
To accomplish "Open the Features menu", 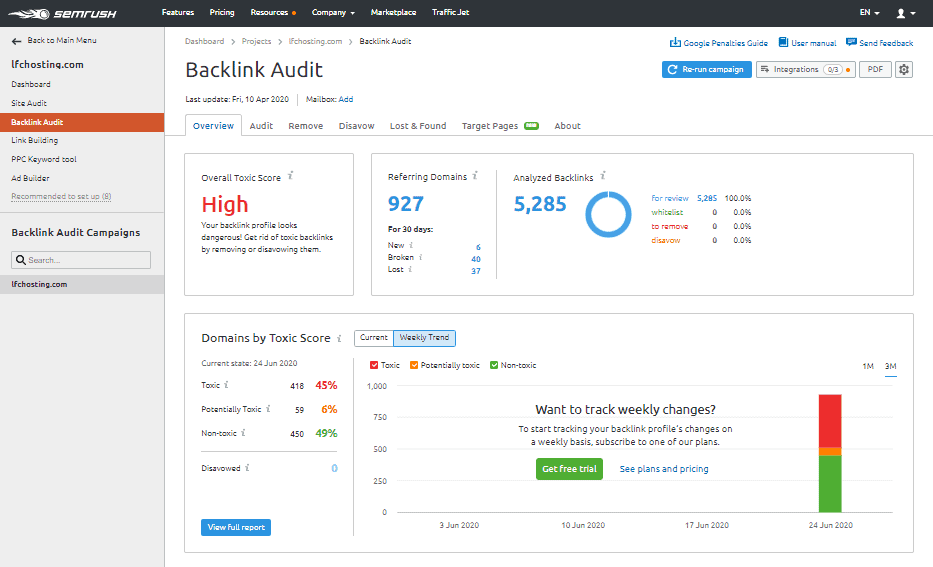I will pos(178,12).
